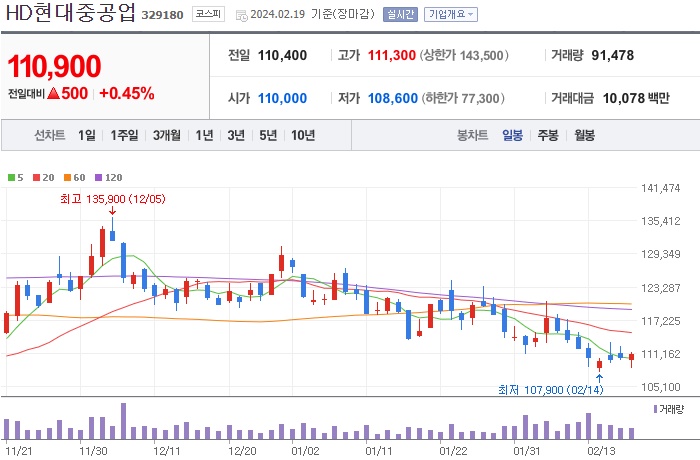The image size is (700, 460).
Task: Click the red 20-day moving average swatch
Action: (x=36, y=178)
